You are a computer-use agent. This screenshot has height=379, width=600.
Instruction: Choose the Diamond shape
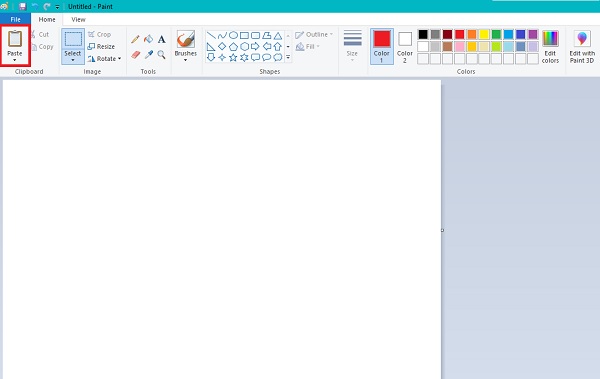coord(222,47)
